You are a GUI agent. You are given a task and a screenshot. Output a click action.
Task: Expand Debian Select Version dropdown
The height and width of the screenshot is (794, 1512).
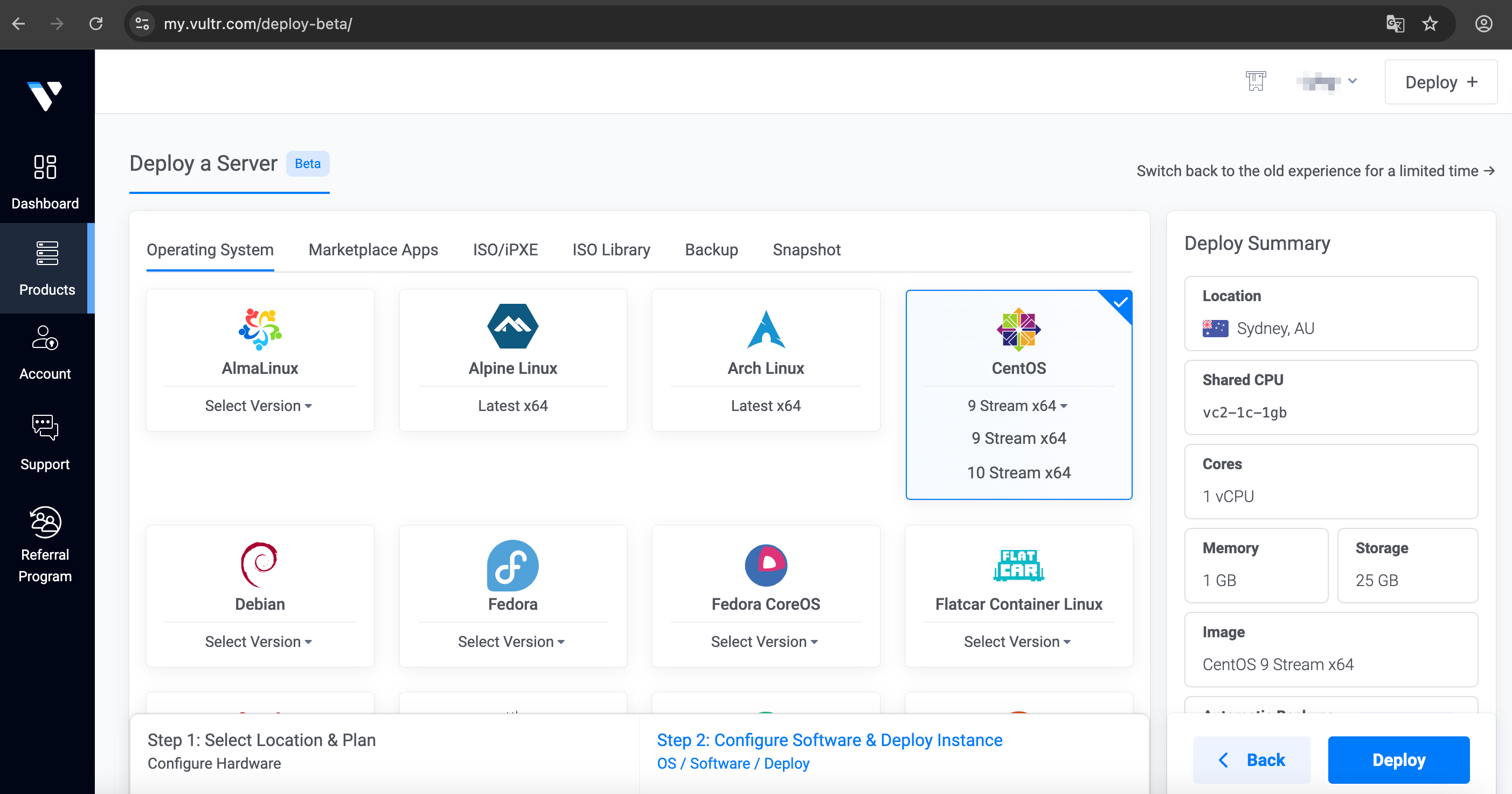click(x=259, y=642)
